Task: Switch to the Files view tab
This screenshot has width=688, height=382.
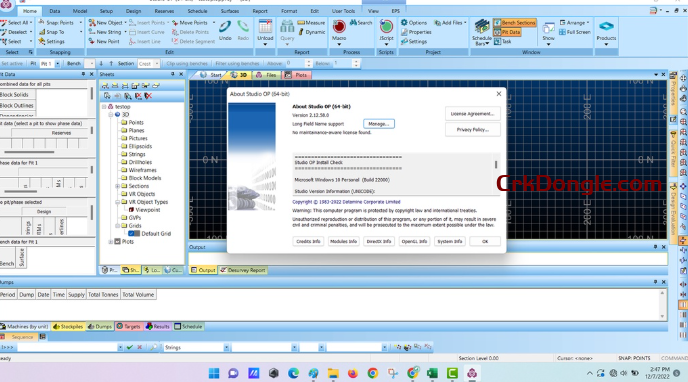Action: coord(267,75)
